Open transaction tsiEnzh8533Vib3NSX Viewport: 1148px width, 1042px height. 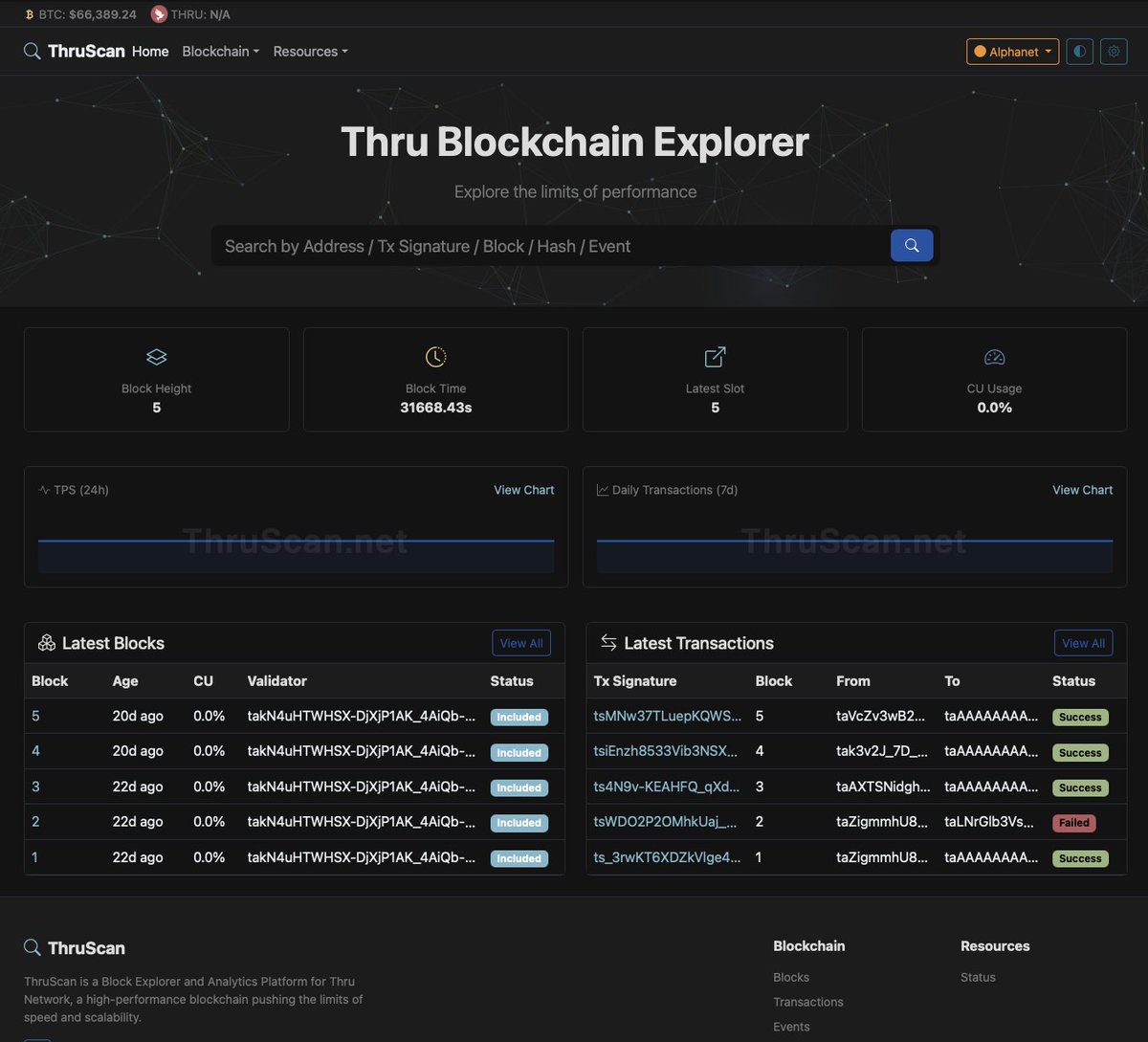pyautogui.click(x=666, y=751)
